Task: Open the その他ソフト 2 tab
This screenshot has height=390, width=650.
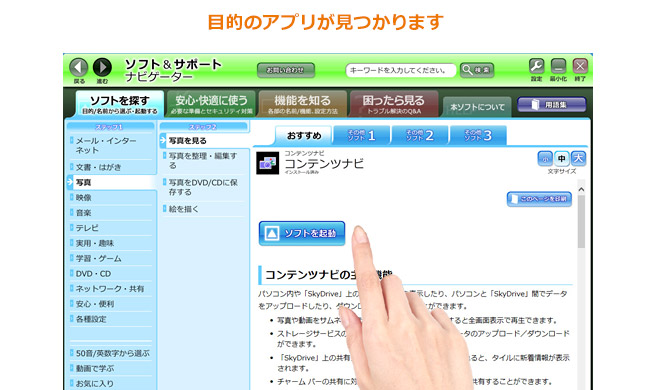Action: (420, 135)
